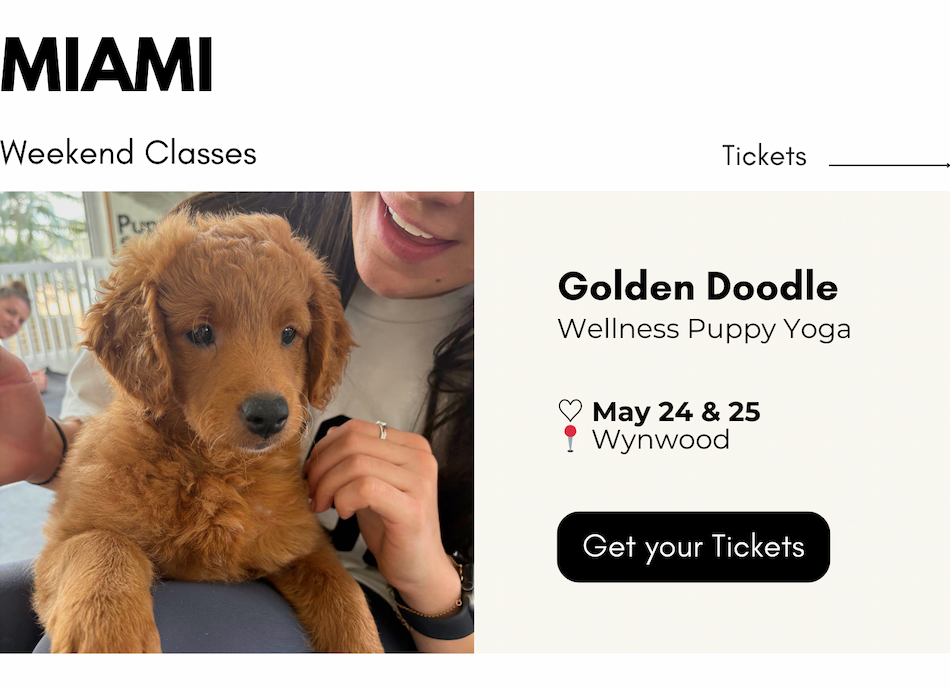
Task: Click the Wellness Puppy Yoga subtitle
Action: (x=704, y=328)
